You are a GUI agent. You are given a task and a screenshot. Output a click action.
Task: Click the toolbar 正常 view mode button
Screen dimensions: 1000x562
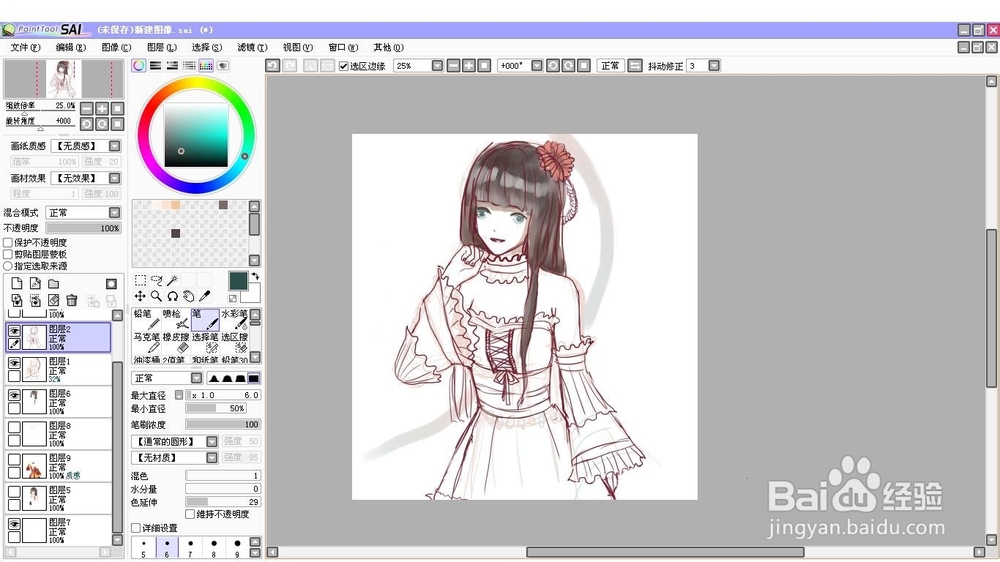[610, 66]
